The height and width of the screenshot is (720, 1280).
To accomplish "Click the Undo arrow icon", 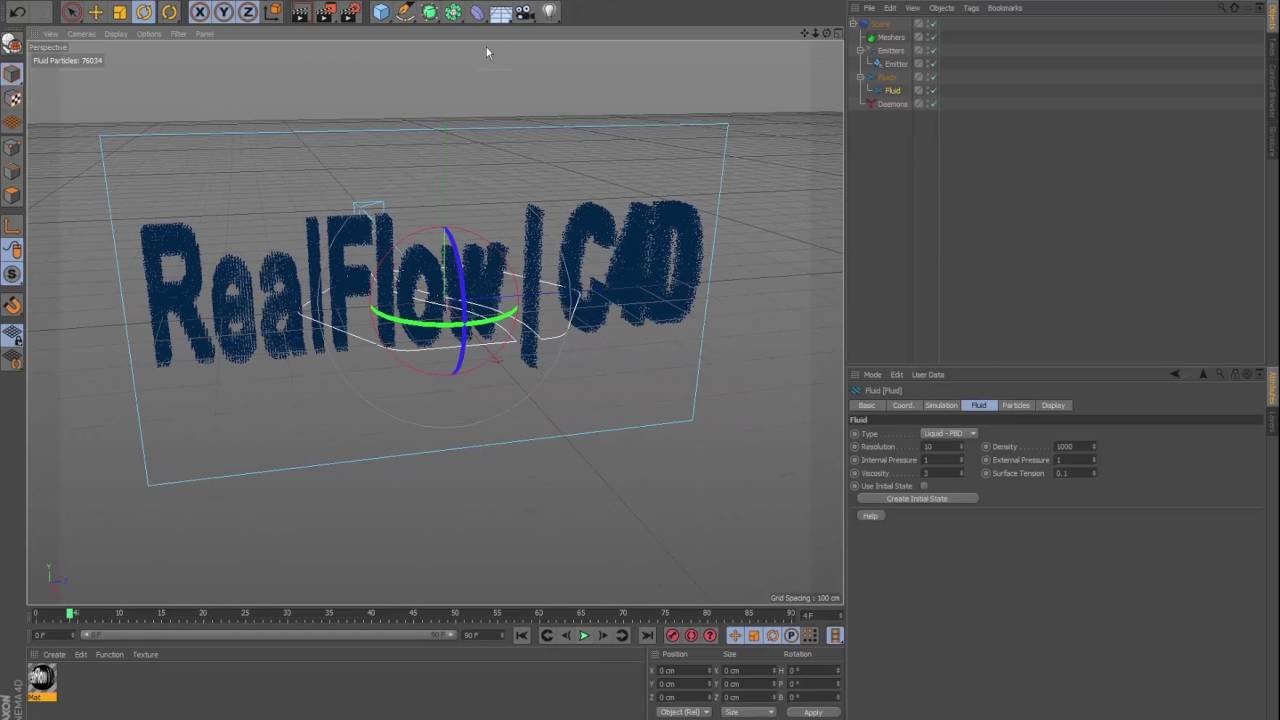I will click(17, 12).
